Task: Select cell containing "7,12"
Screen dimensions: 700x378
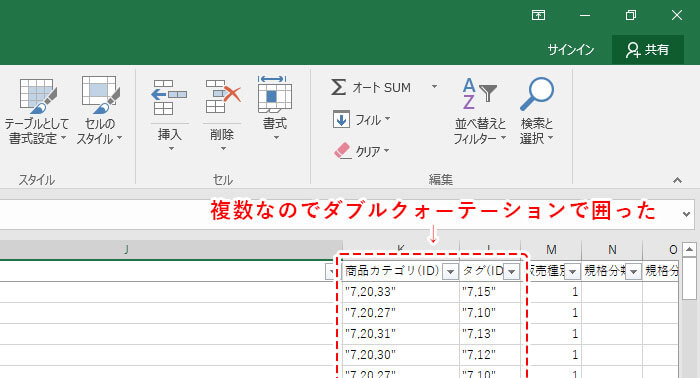Action: coord(490,355)
